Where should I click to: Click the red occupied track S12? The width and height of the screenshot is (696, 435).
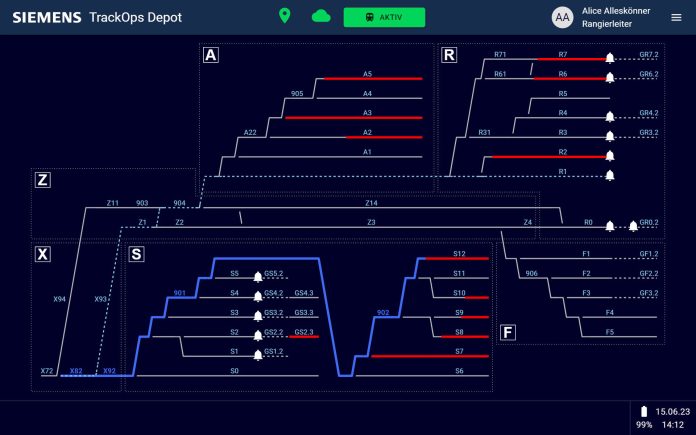(457, 258)
